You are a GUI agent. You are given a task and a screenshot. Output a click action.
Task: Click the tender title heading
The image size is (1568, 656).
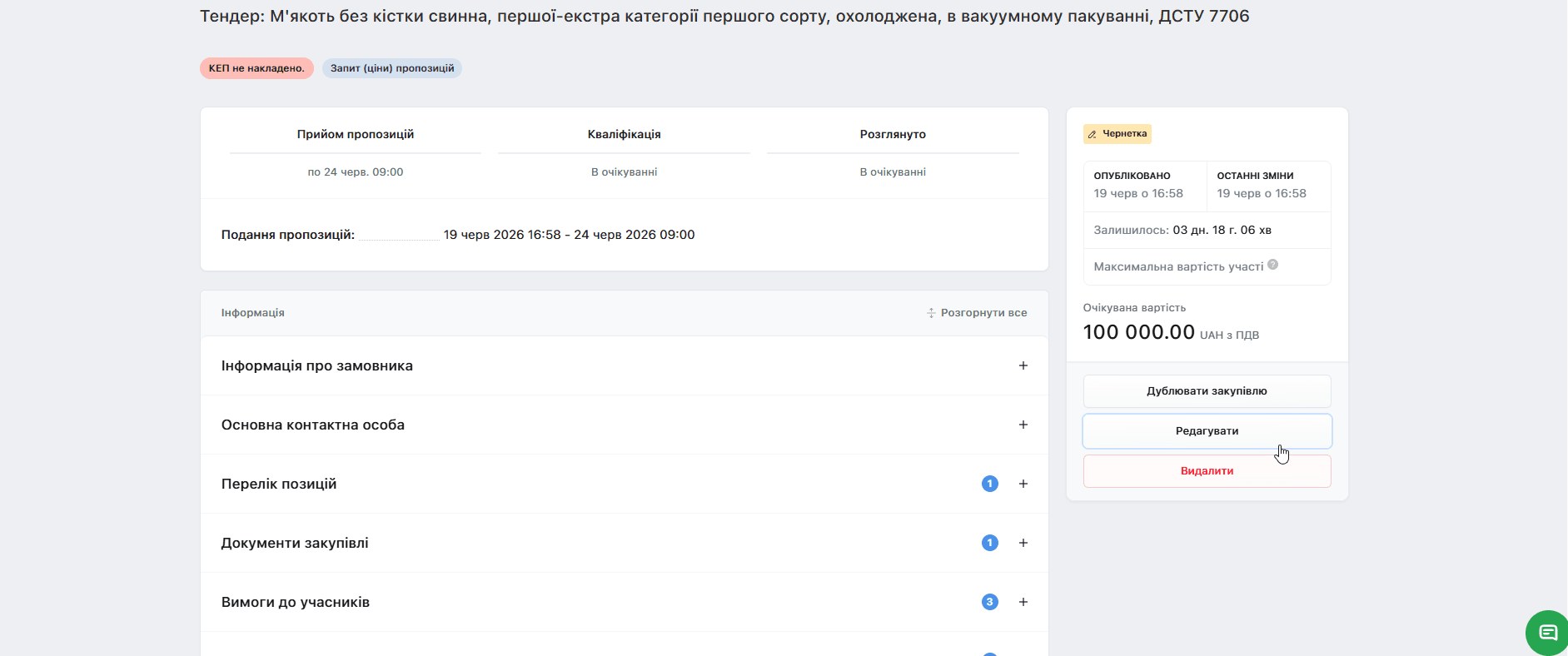[724, 16]
